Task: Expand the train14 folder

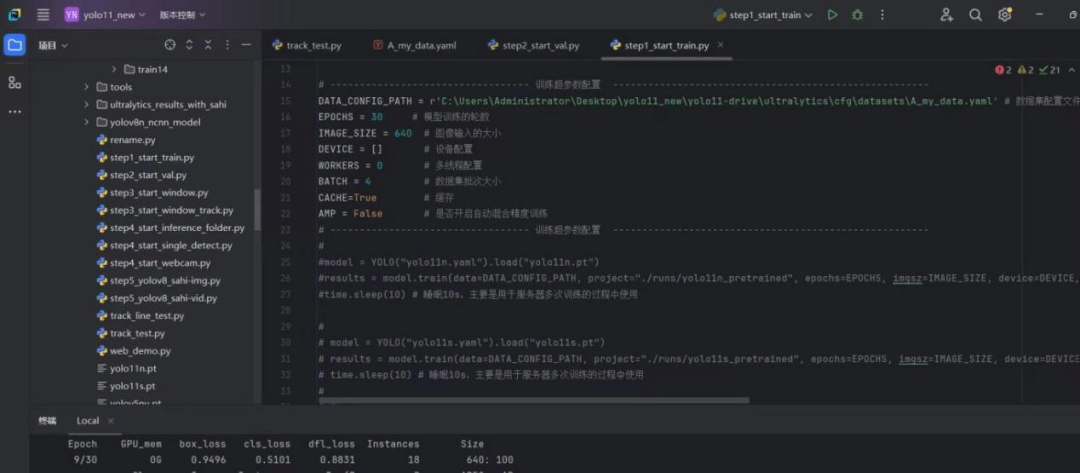Action: (x=114, y=69)
